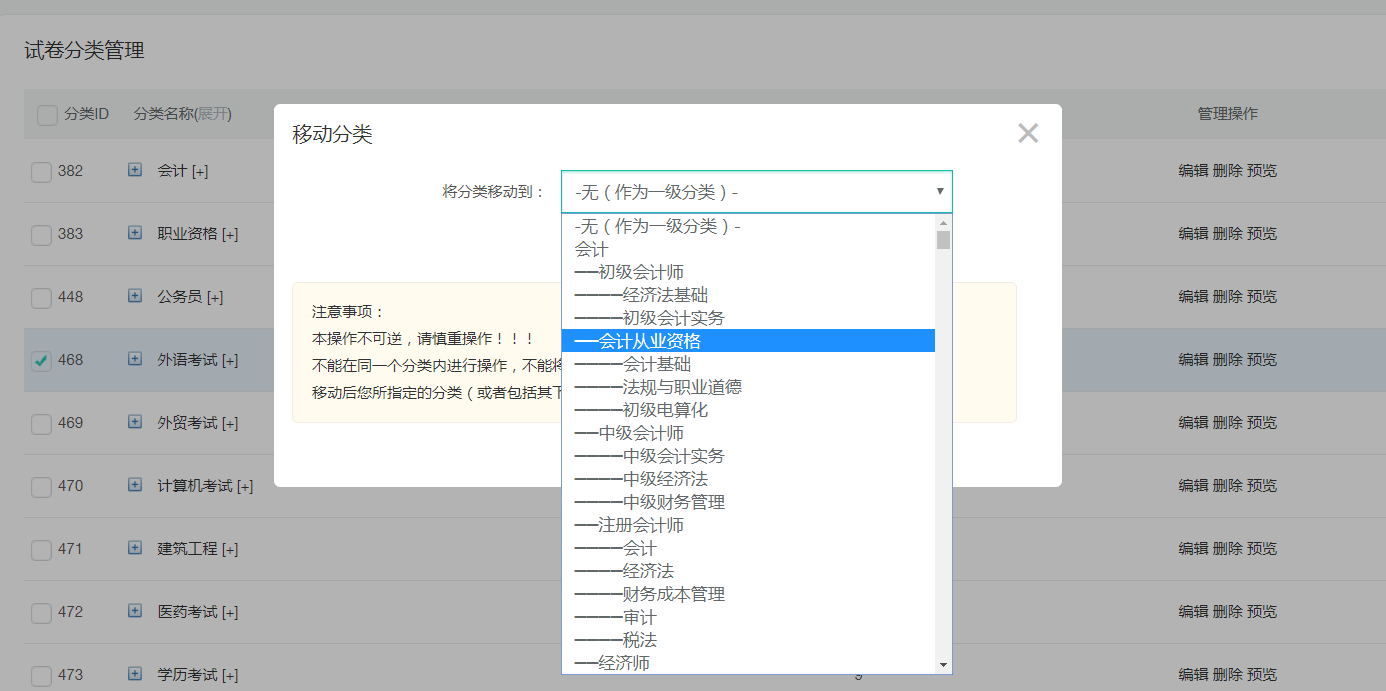Uncheck the checked box on row 468 外语考试

[41, 359]
